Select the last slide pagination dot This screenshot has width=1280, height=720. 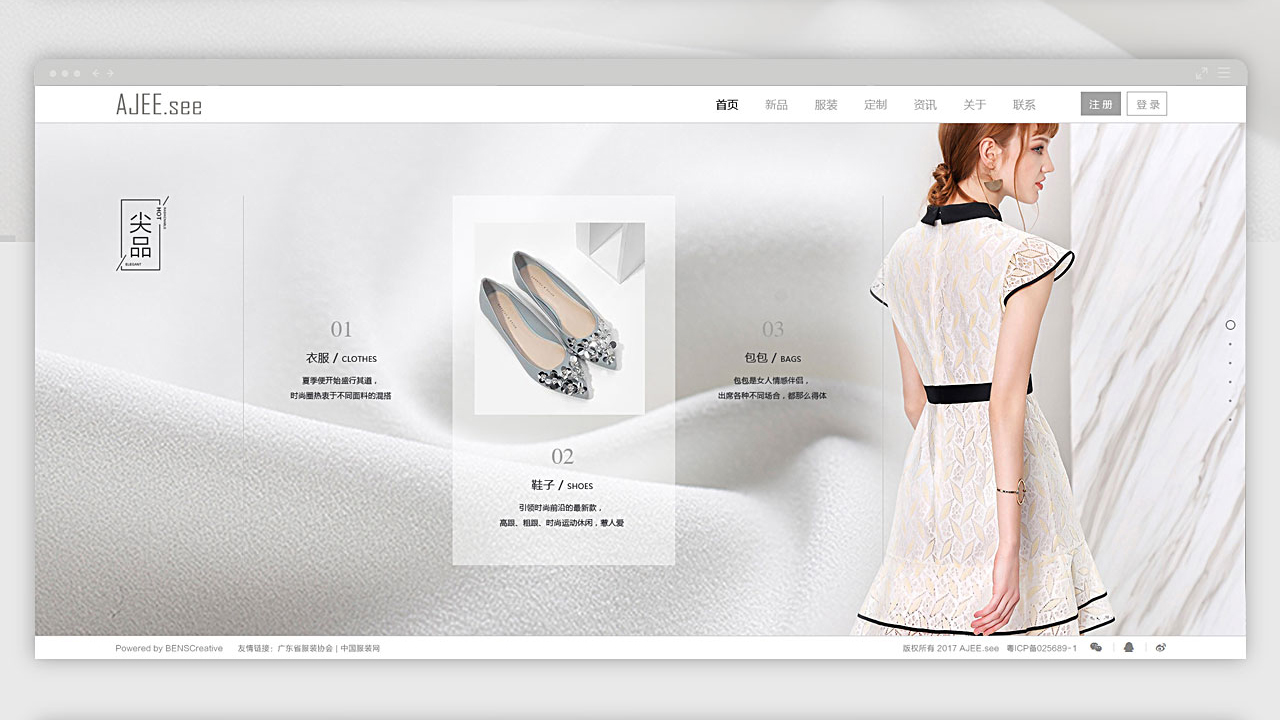tap(1230, 420)
